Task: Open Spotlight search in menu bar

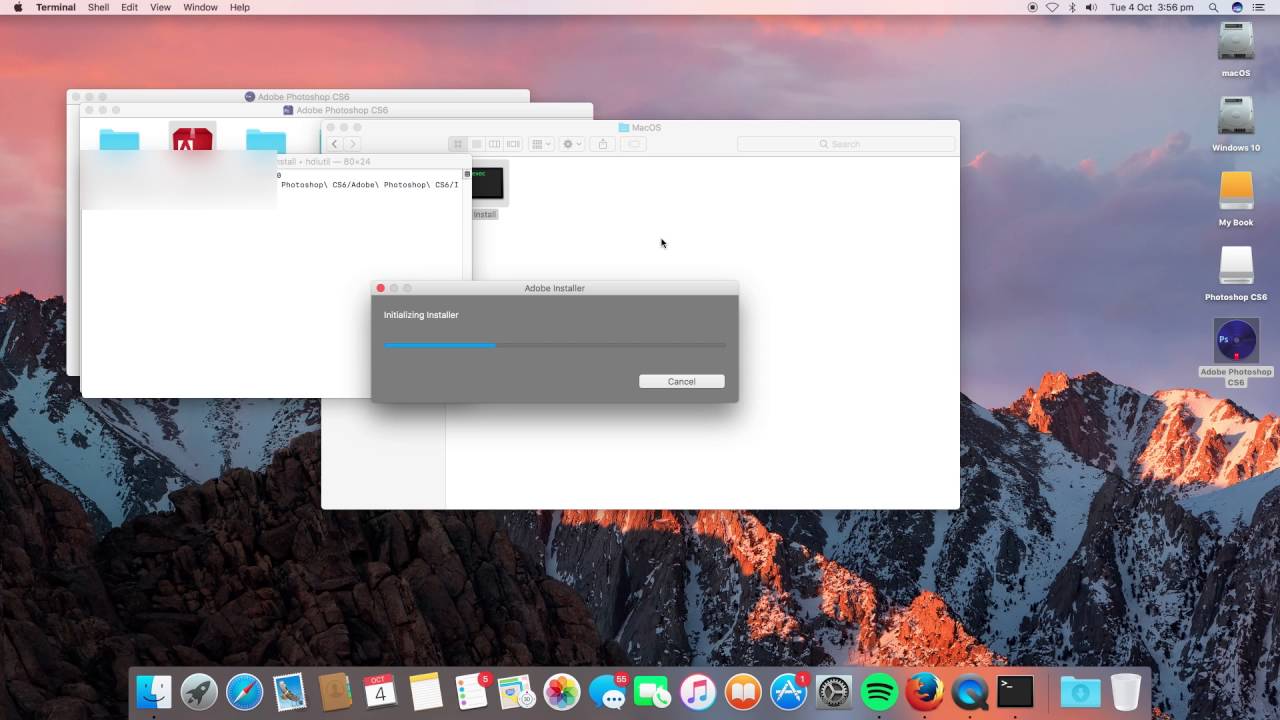Action: [1216, 7]
